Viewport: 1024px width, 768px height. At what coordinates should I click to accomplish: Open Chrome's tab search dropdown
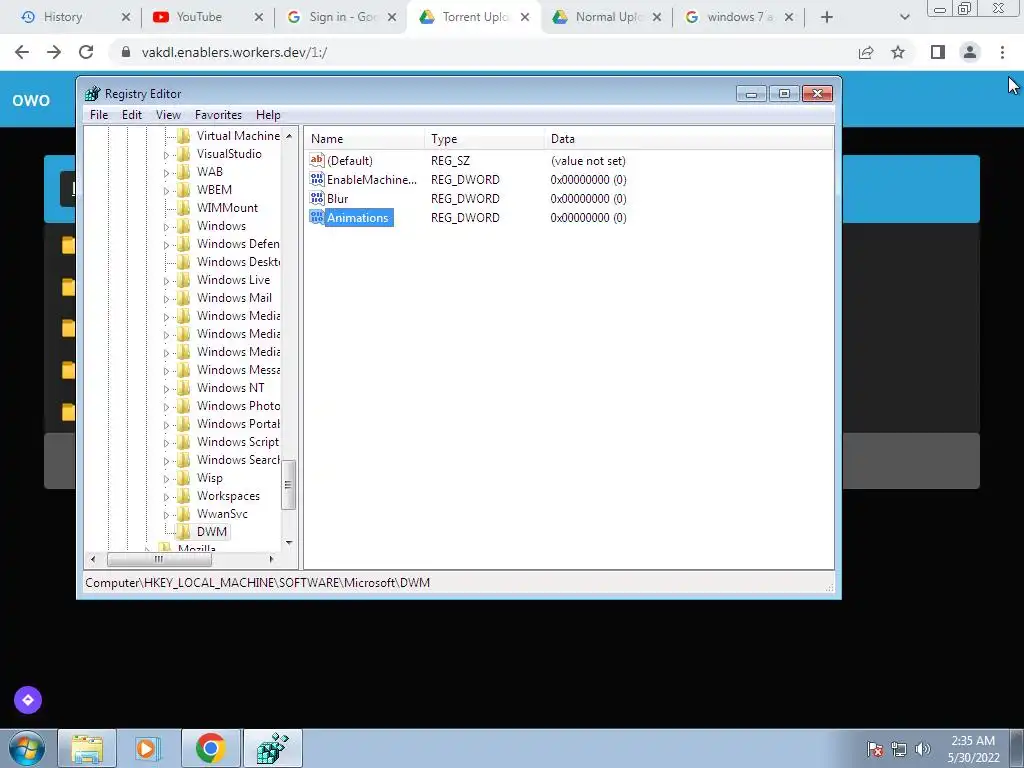pos(904,17)
